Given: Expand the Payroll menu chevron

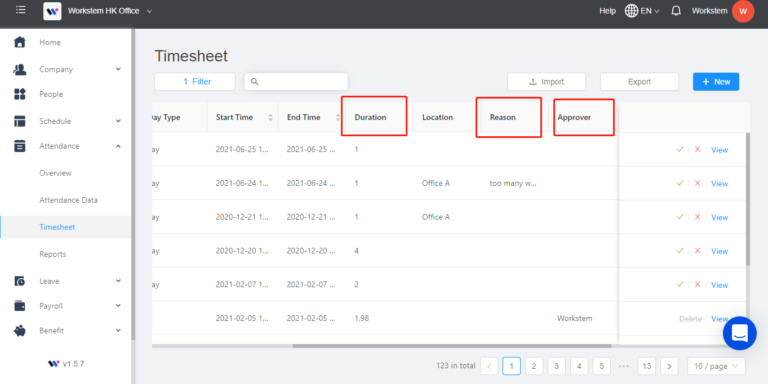Looking at the screenshot, I should [x=118, y=305].
